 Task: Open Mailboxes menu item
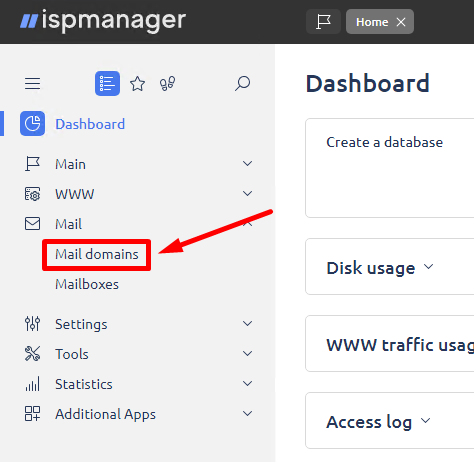coord(87,284)
